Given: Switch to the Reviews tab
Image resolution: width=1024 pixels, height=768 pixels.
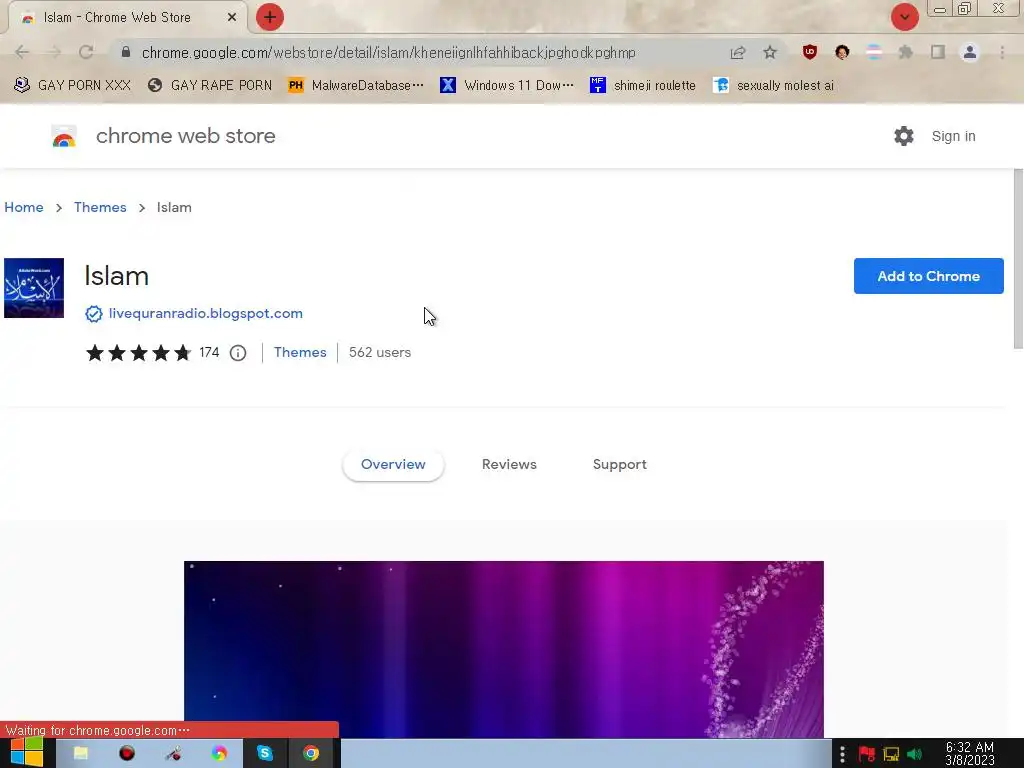Looking at the screenshot, I should 509,464.
